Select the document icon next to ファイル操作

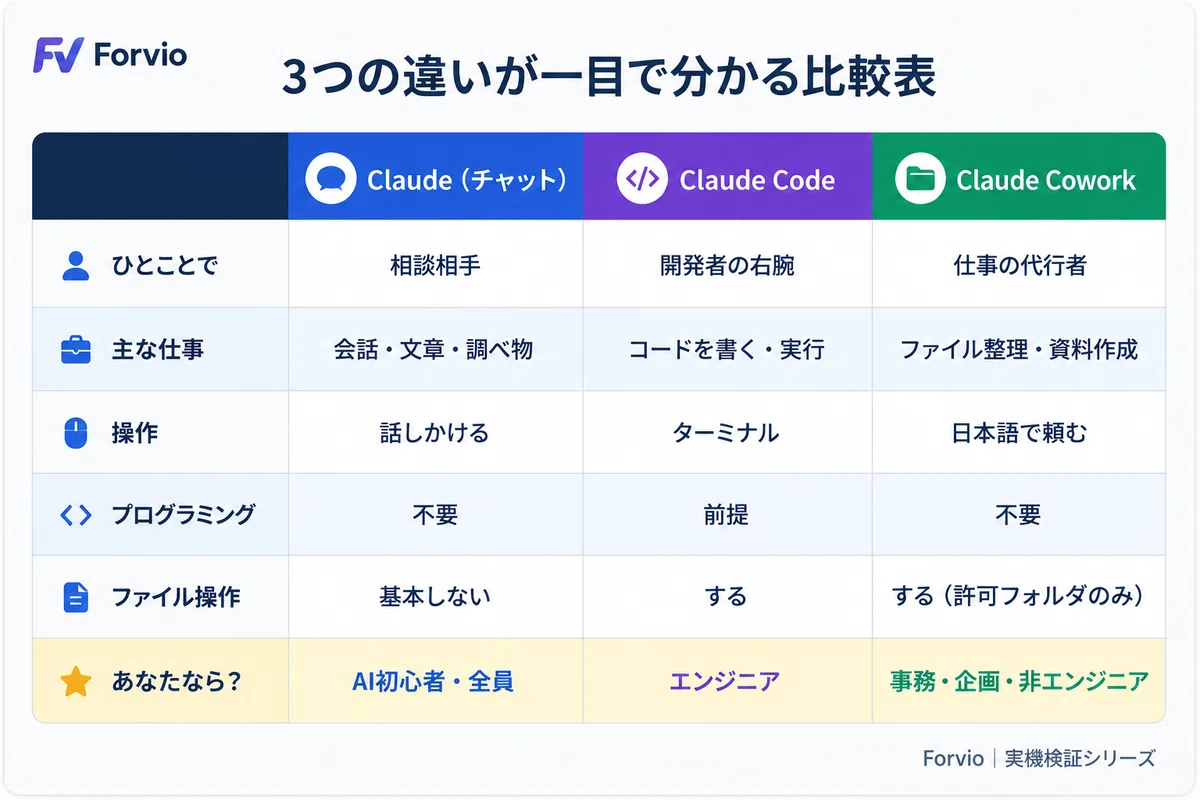point(76,597)
